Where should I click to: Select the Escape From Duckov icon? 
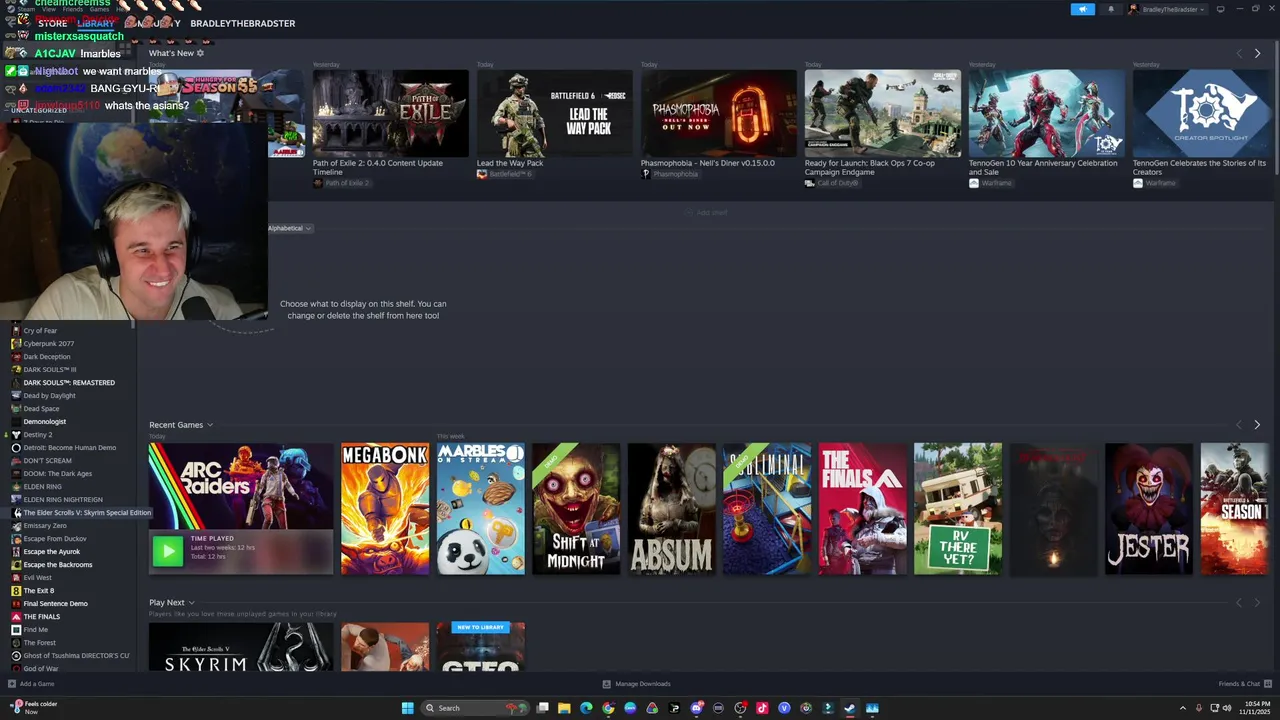(x=16, y=539)
